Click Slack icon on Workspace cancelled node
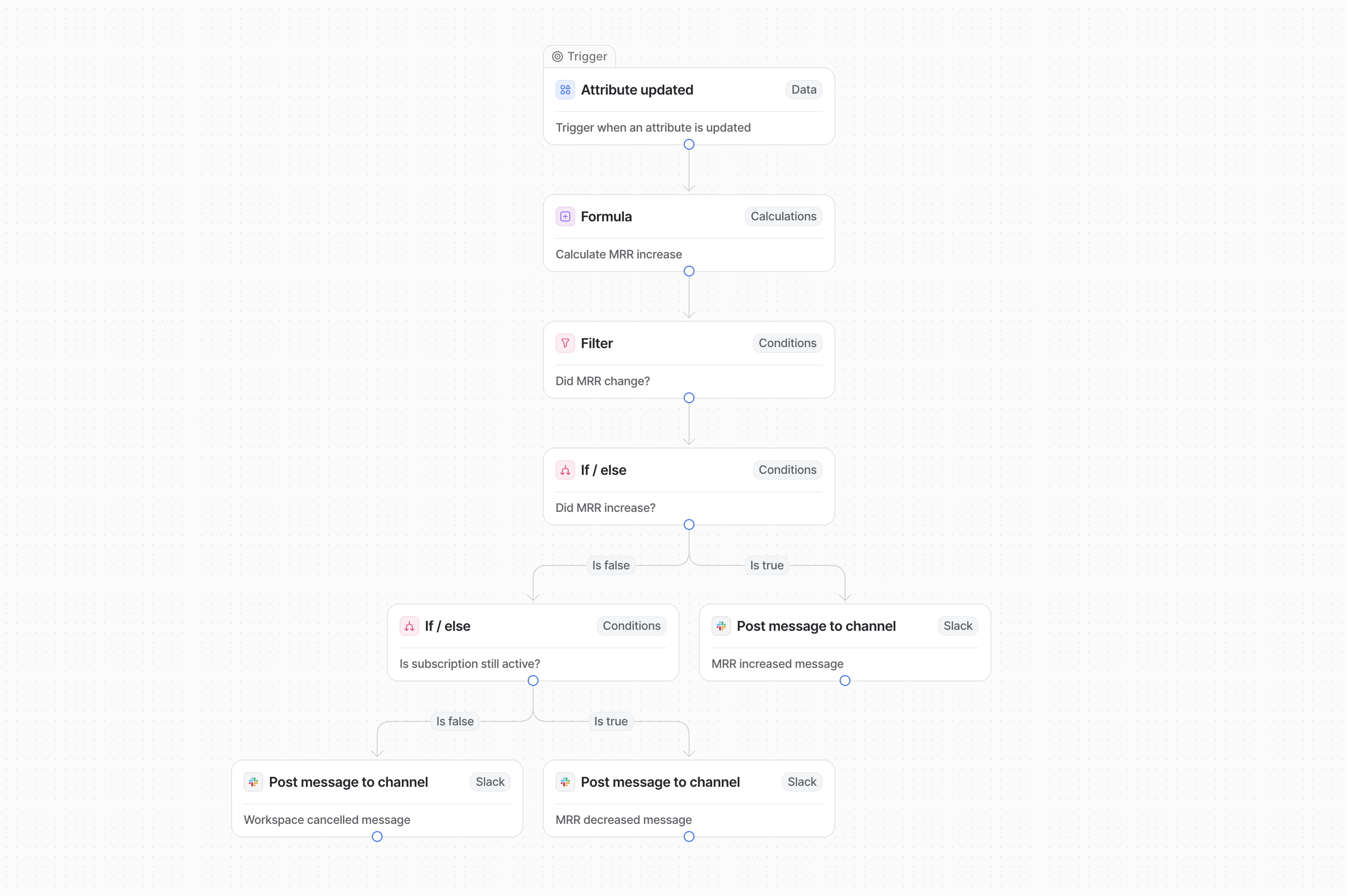 pos(253,782)
